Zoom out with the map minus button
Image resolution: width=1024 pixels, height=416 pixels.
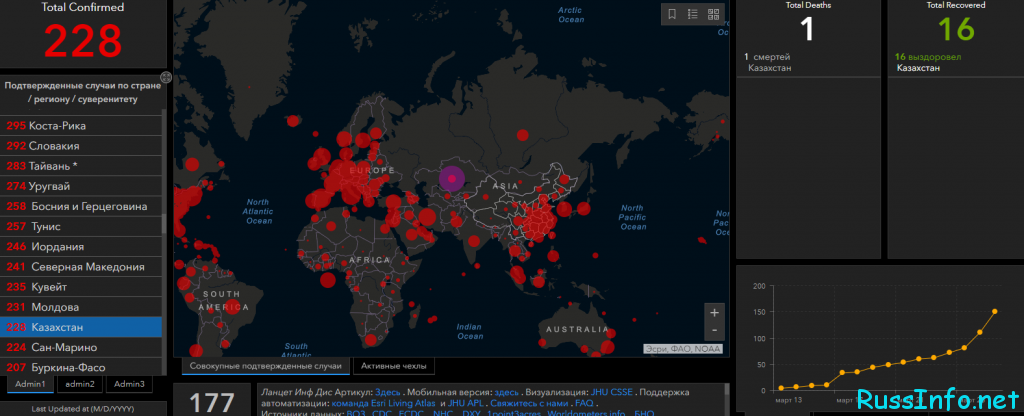tap(714, 330)
